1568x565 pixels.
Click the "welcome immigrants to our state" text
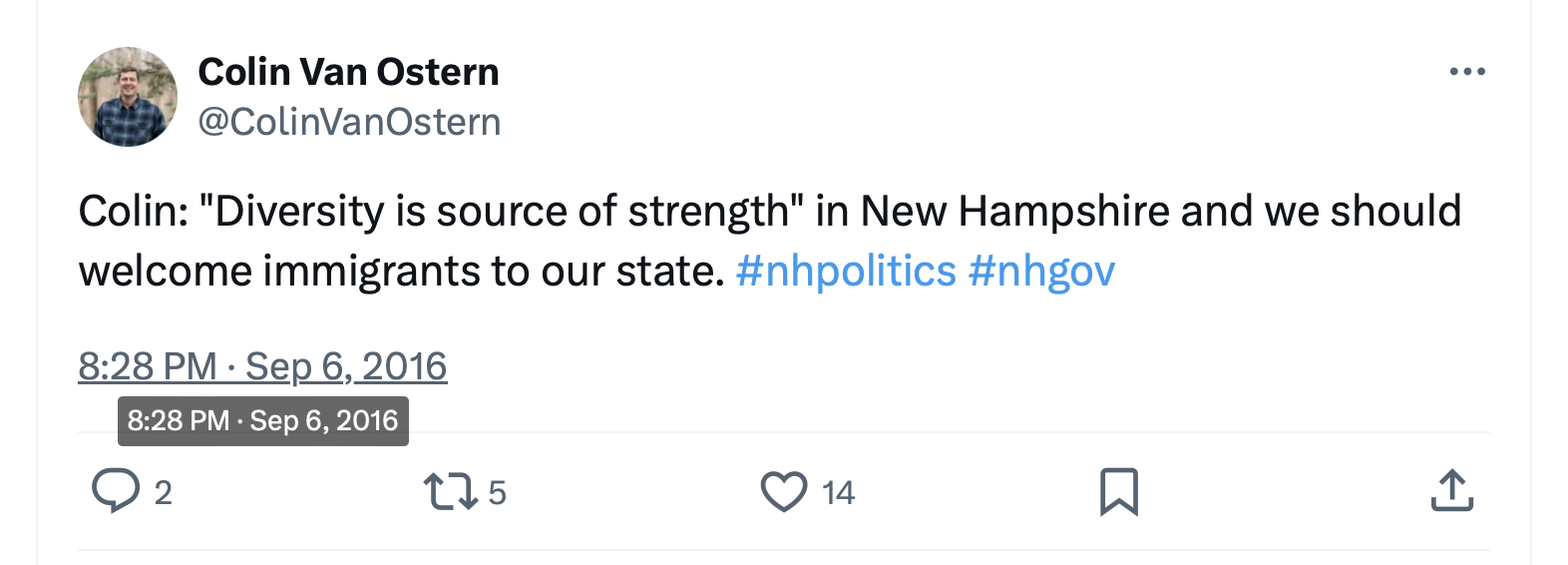click(x=401, y=271)
